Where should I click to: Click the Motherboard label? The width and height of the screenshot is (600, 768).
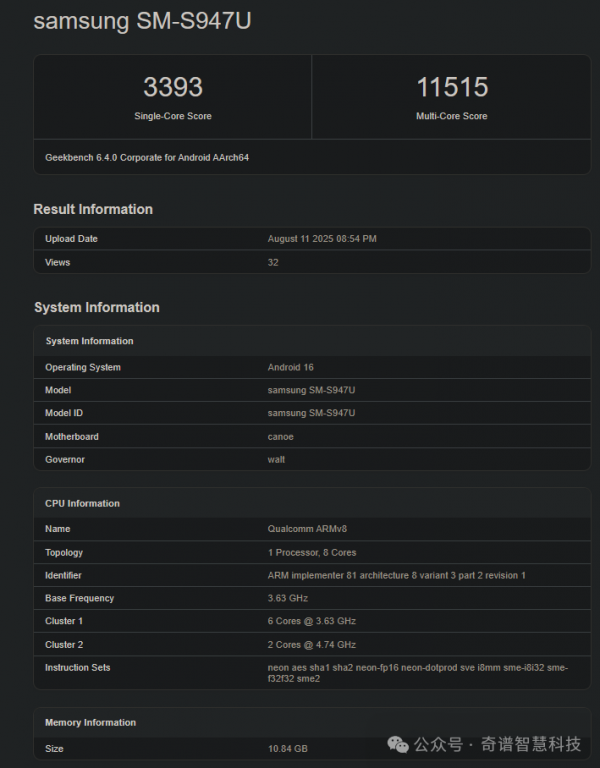(72, 436)
